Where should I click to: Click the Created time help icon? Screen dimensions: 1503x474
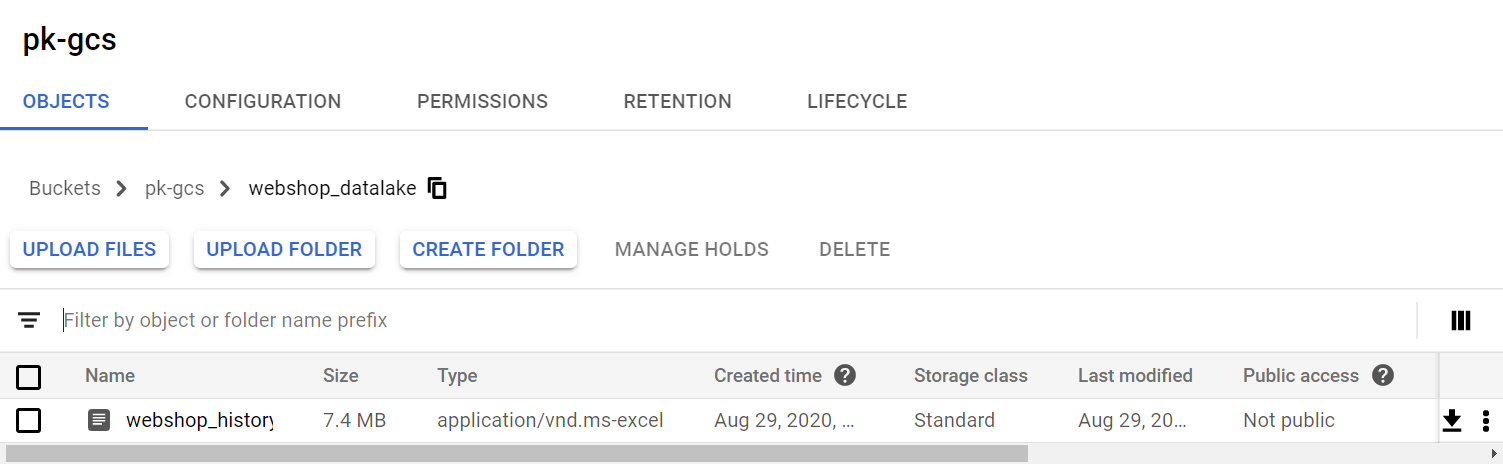pos(845,375)
